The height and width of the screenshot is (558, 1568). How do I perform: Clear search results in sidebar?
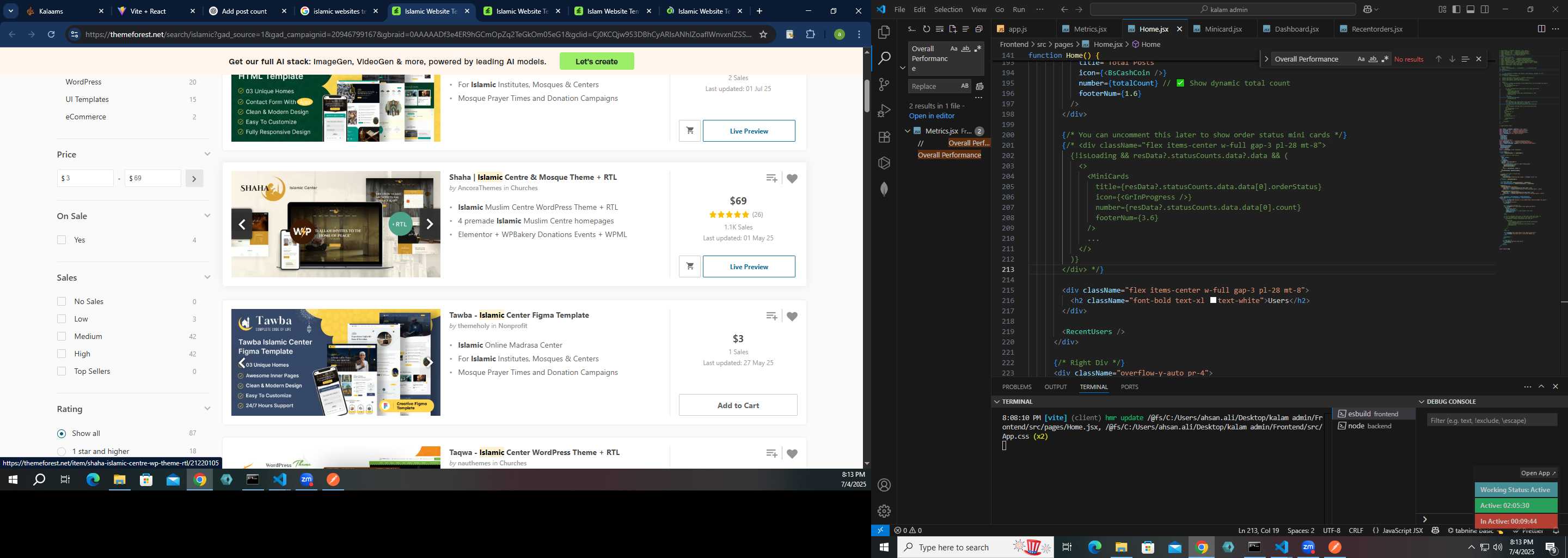click(940, 29)
